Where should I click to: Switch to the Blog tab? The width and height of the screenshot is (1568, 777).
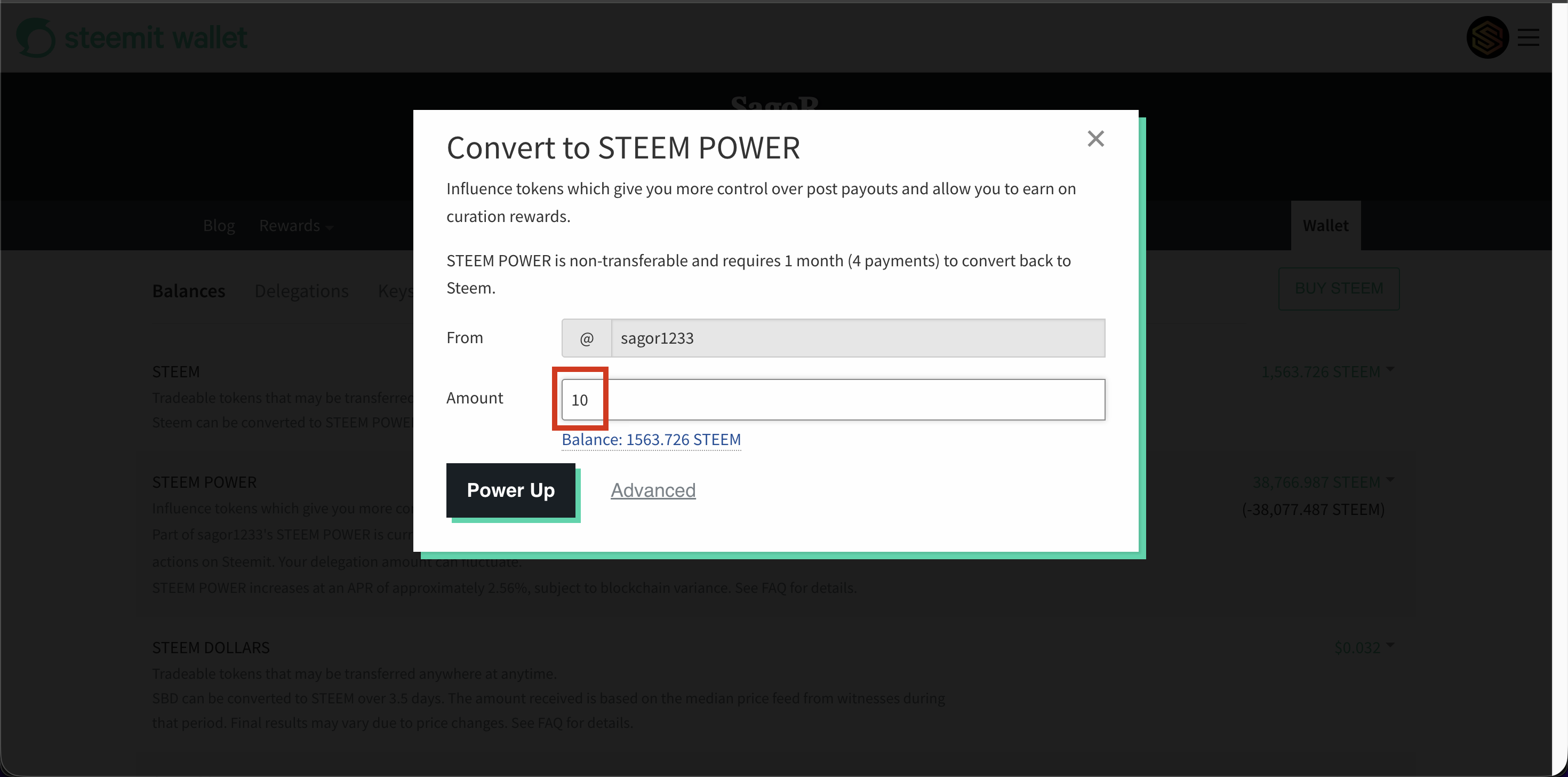[219, 225]
